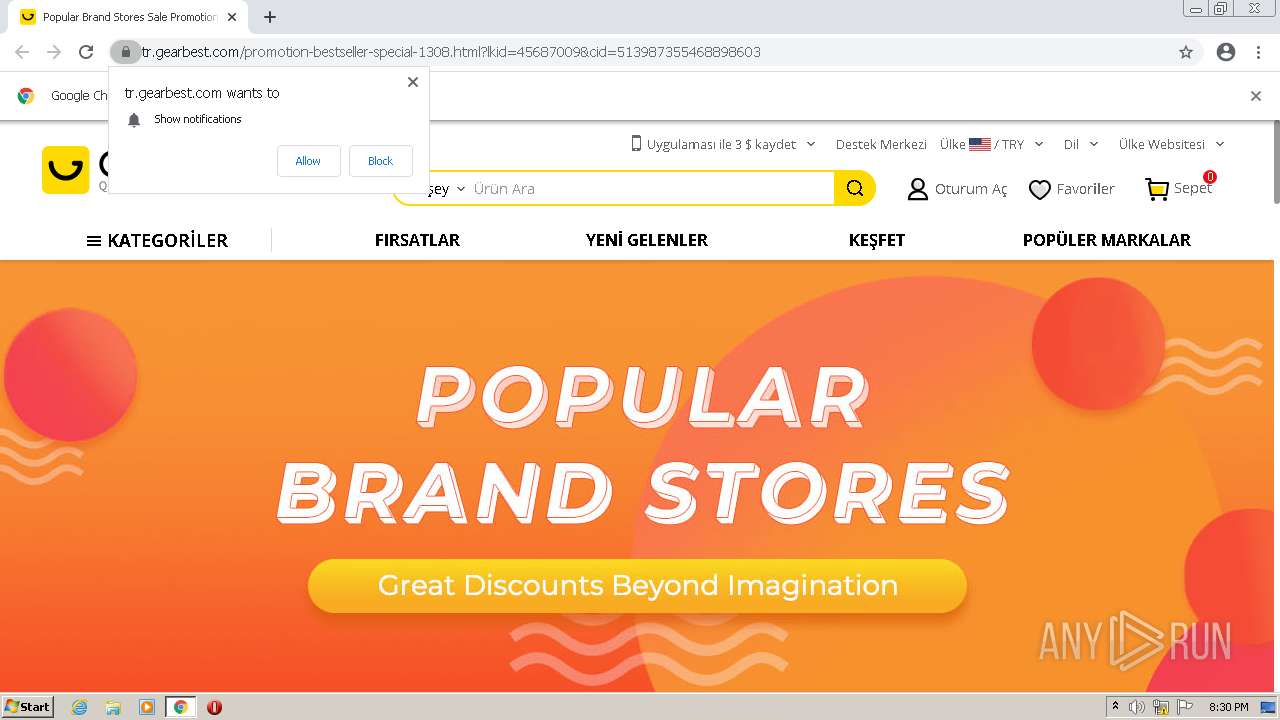Expand the Ülke / TRY currency dropdown
This screenshot has height=720, width=1280.
pyautogui.click(x=992, y=144)
